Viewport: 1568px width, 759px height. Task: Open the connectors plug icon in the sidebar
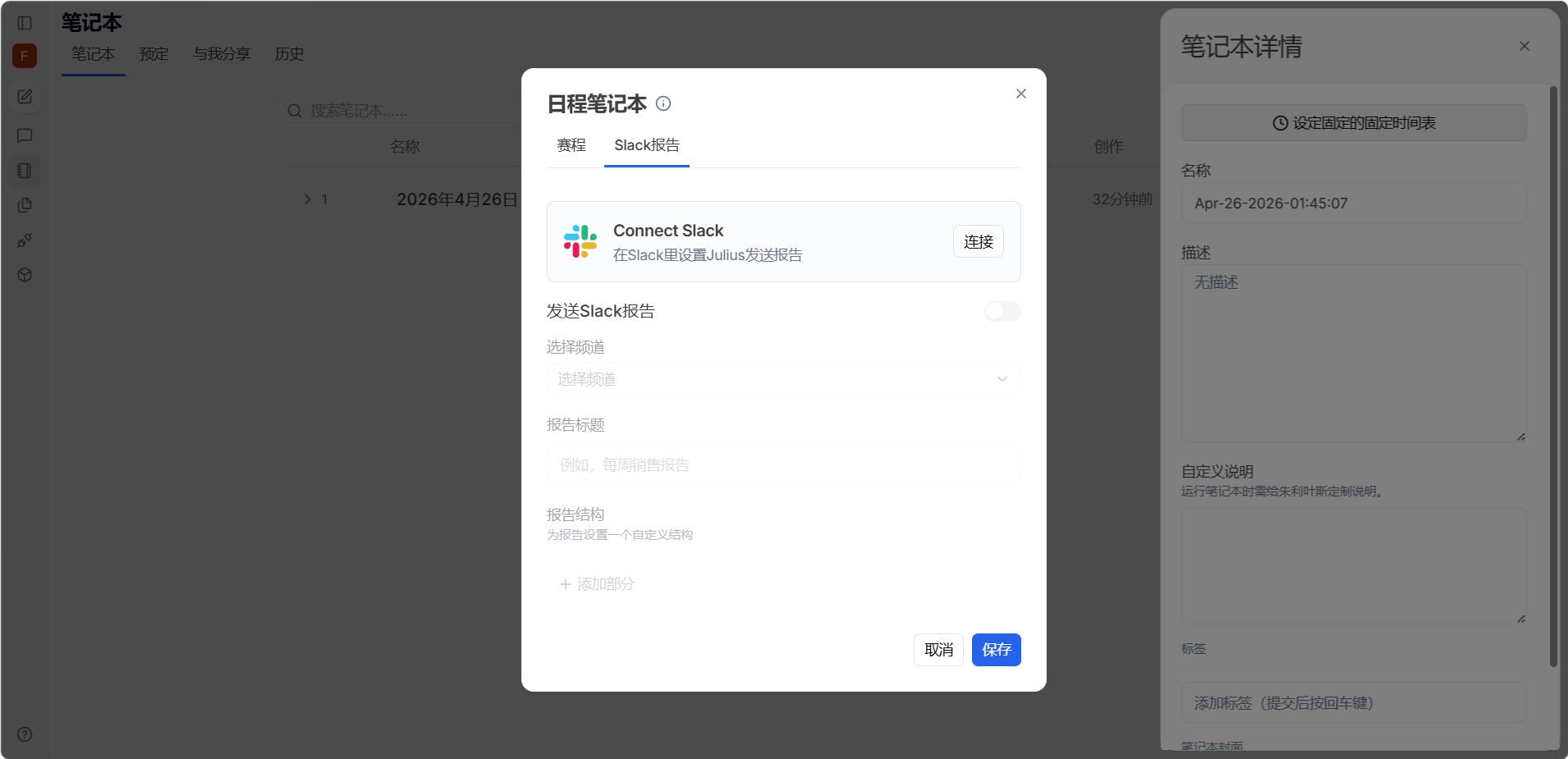tap(25, 240)
